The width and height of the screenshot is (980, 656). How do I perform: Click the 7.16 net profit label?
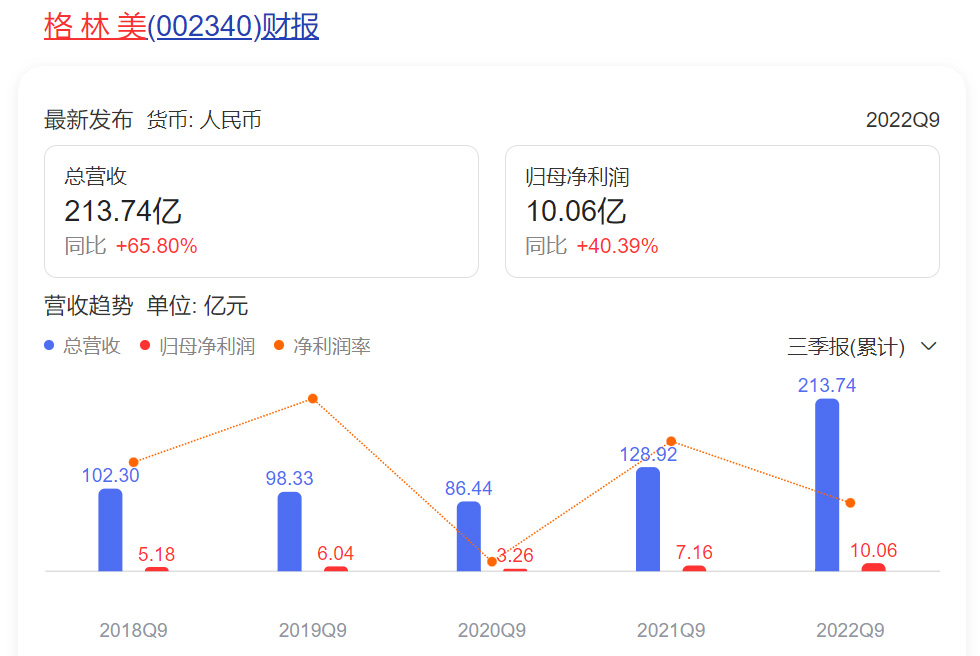click(694, 552)
